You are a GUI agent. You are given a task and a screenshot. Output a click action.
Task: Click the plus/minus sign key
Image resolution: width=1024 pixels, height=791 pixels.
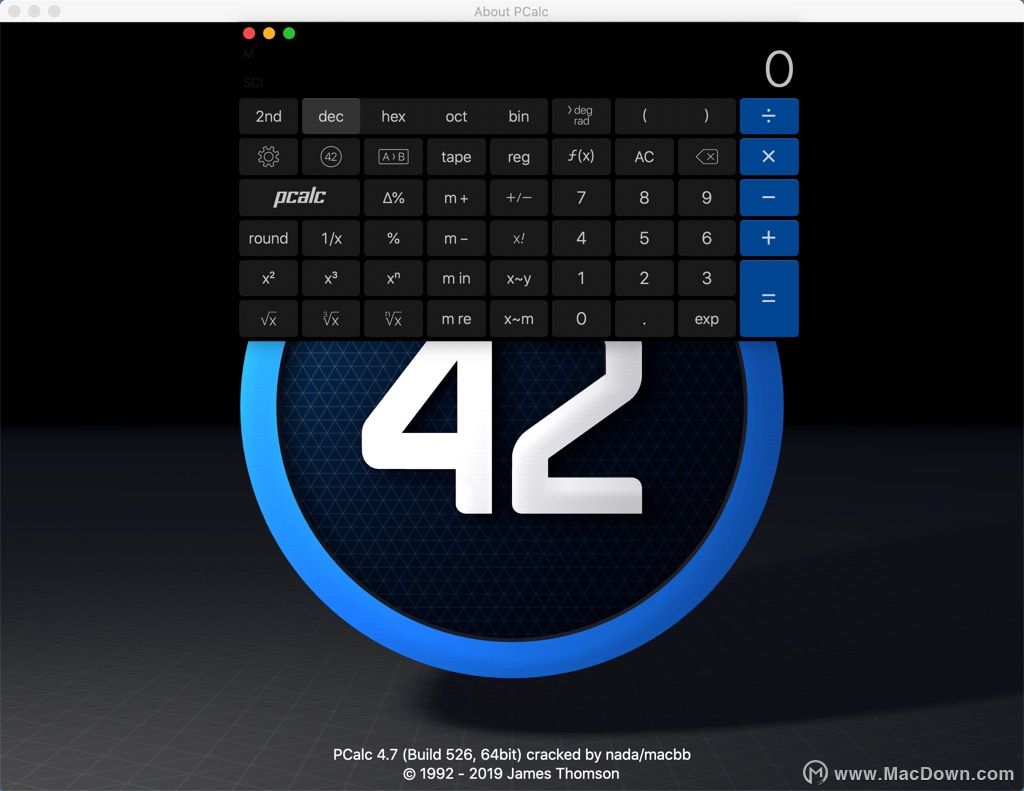tap(519, 197)
